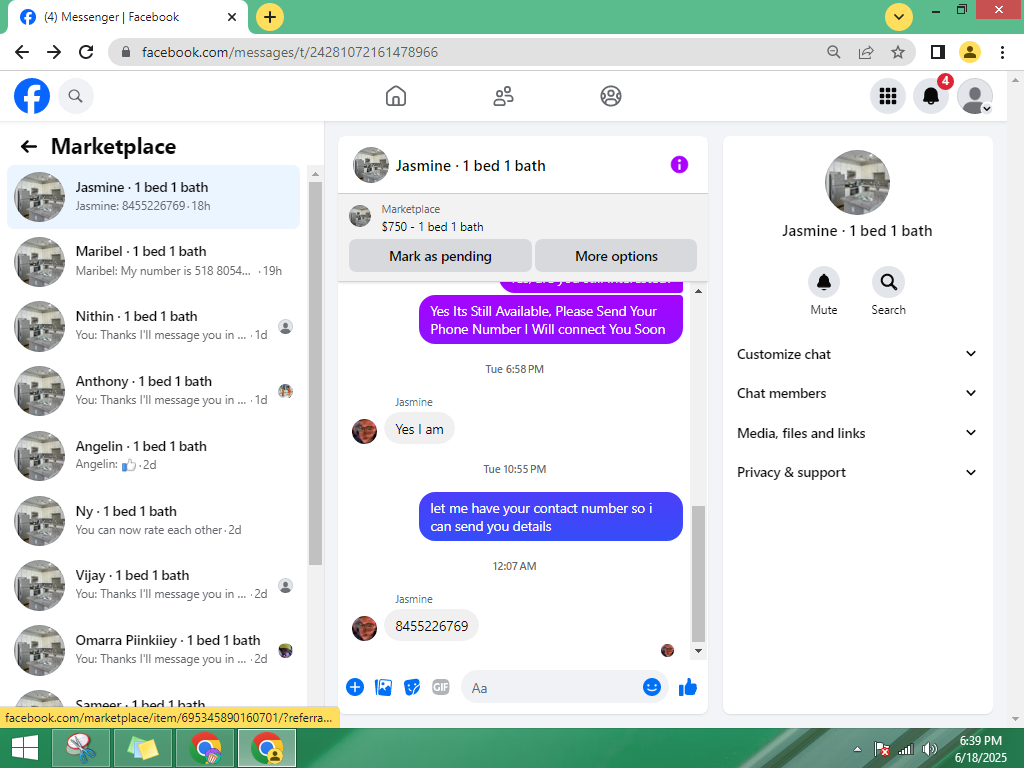Show hidden system tray icons
1024x768 pixels.
[x=857, y=749]
